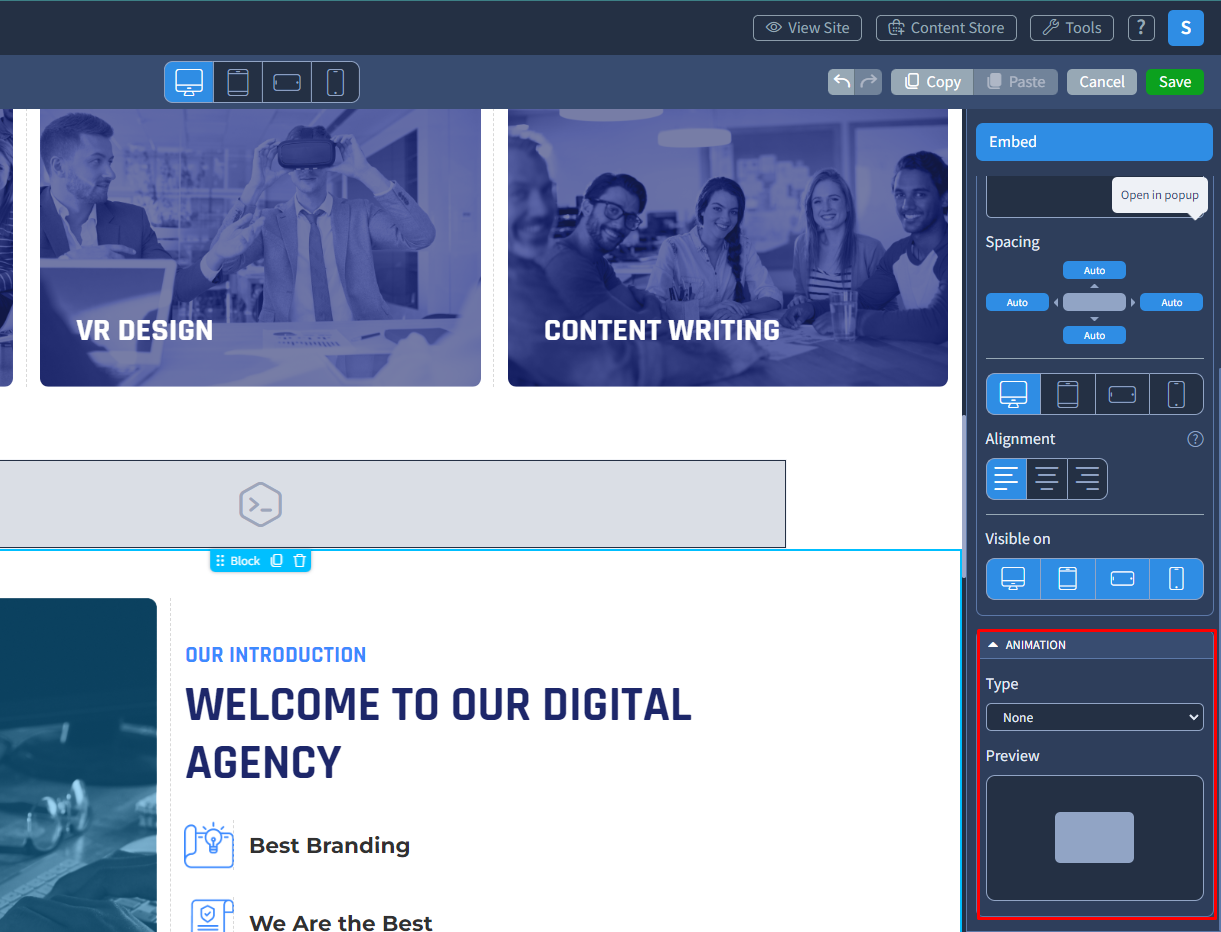Open the Content Store
The image size is (1221, 932).
(946, 28)
